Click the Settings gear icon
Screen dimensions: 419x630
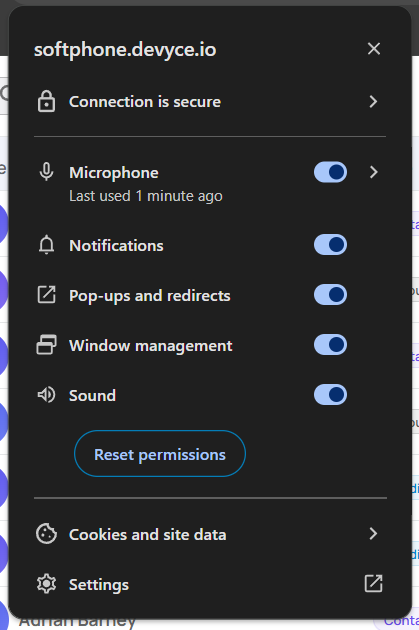[46, 584]
